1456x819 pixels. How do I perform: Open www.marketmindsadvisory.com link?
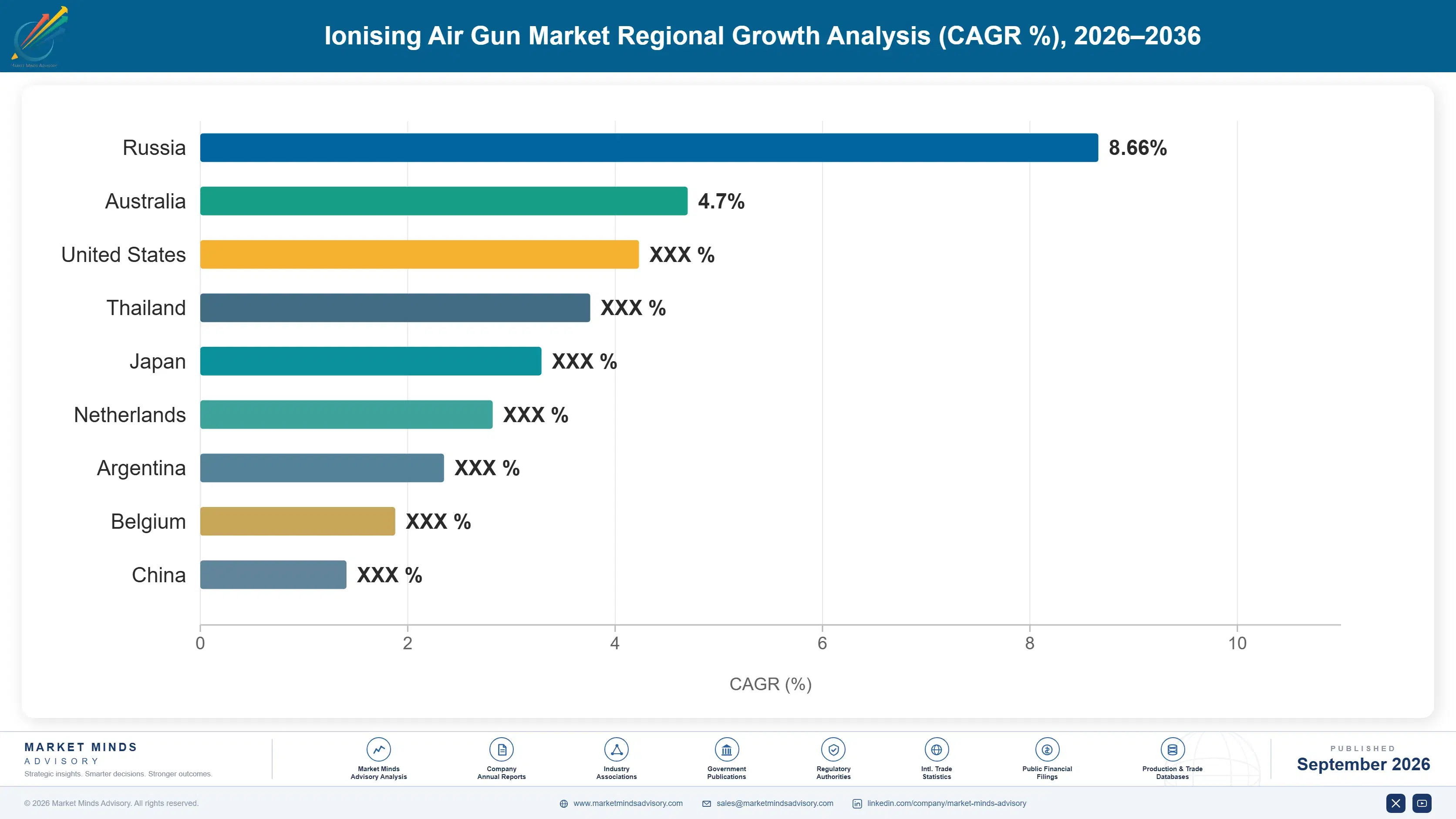628,803
